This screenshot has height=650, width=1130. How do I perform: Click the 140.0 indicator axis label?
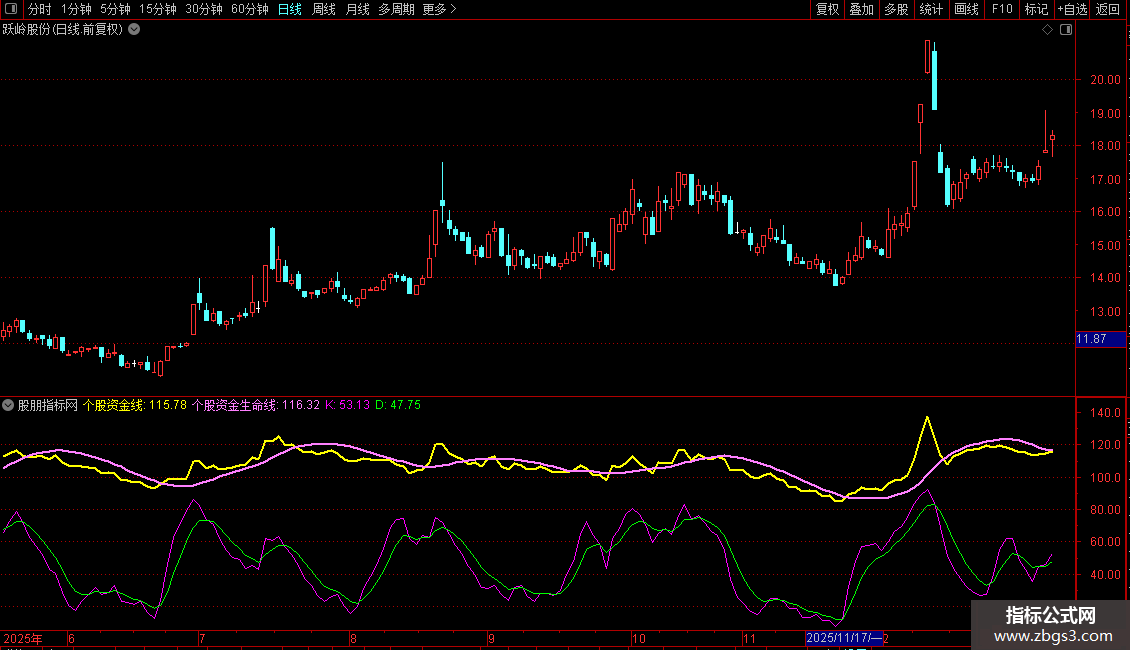click(x=1105, y=413)
